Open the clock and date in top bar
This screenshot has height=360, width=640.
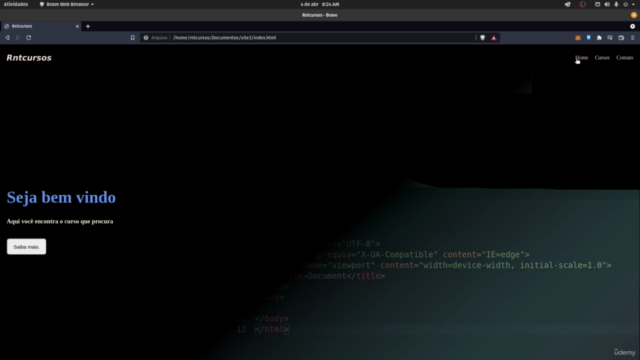point(320,4)
